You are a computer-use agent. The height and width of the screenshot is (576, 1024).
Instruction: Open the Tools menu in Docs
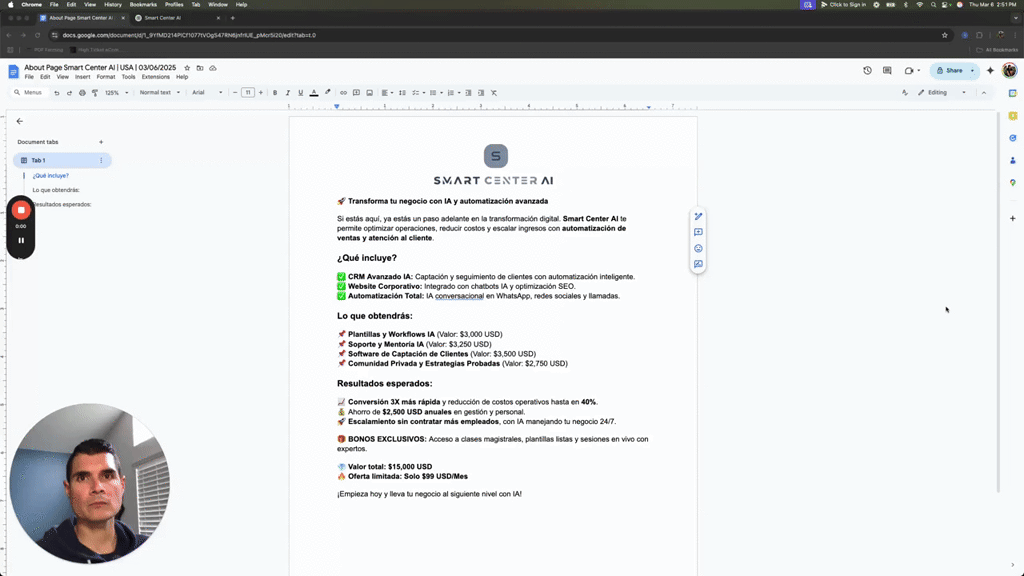point(128,77)
